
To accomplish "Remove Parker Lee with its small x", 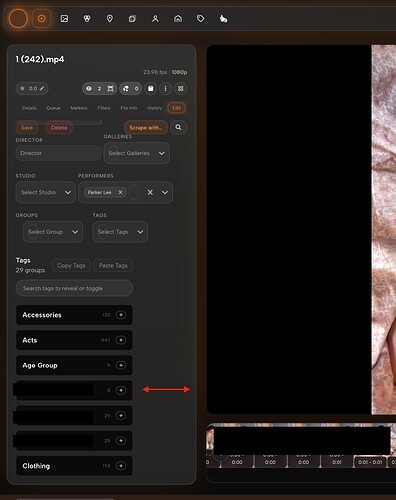I will (120, 192).
